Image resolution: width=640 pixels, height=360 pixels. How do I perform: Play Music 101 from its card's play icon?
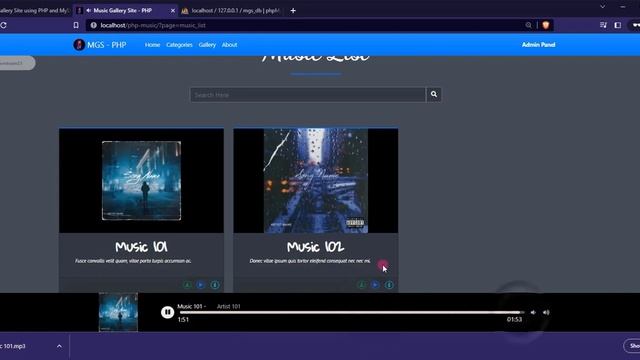click(201, 284)
